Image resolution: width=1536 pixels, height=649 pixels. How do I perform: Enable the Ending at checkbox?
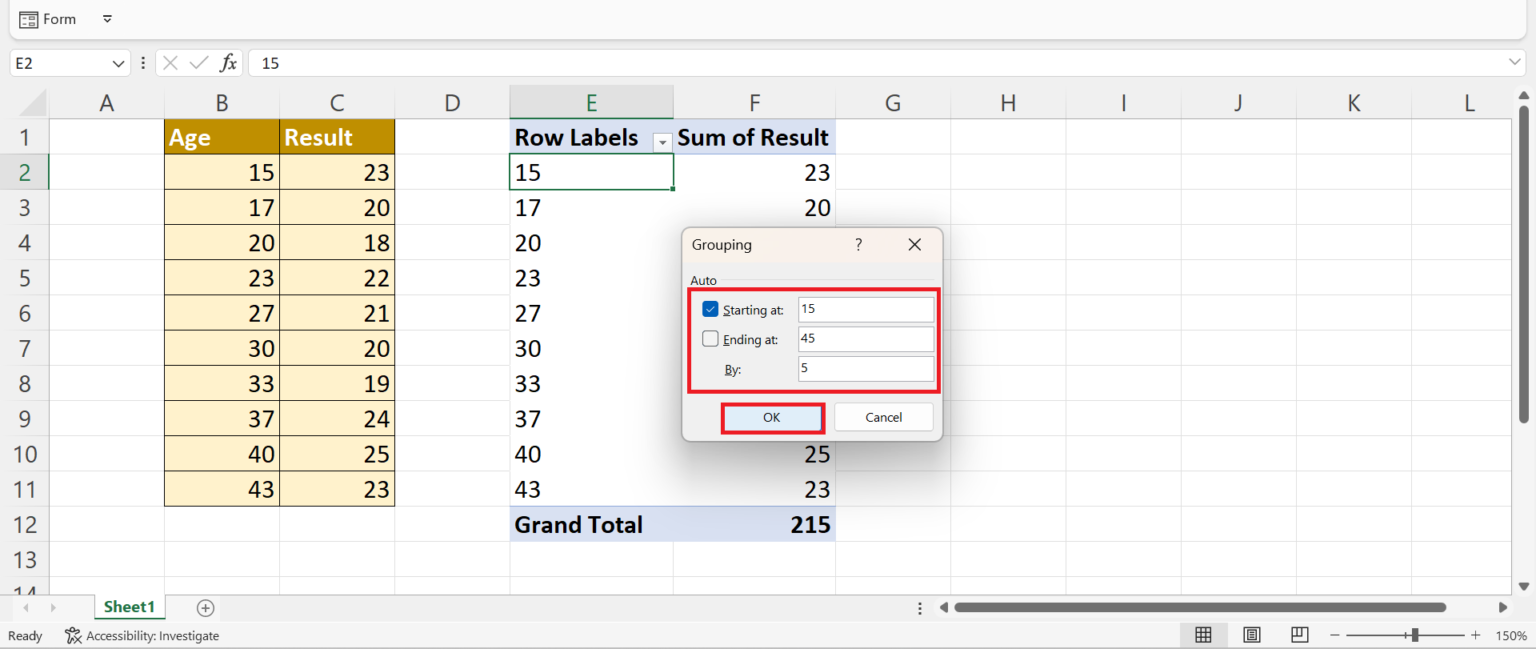coord(710,338)
